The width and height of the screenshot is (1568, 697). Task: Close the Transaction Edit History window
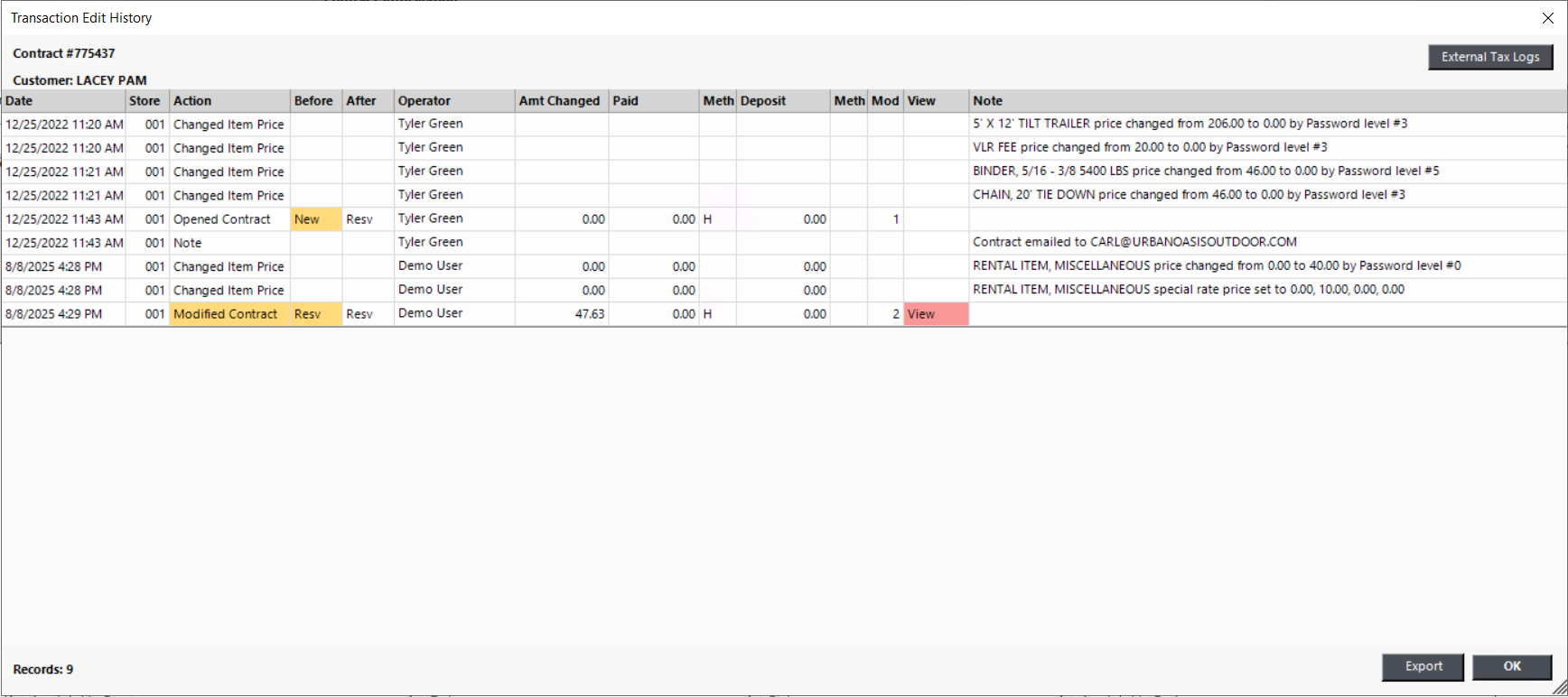[1547, 18]
